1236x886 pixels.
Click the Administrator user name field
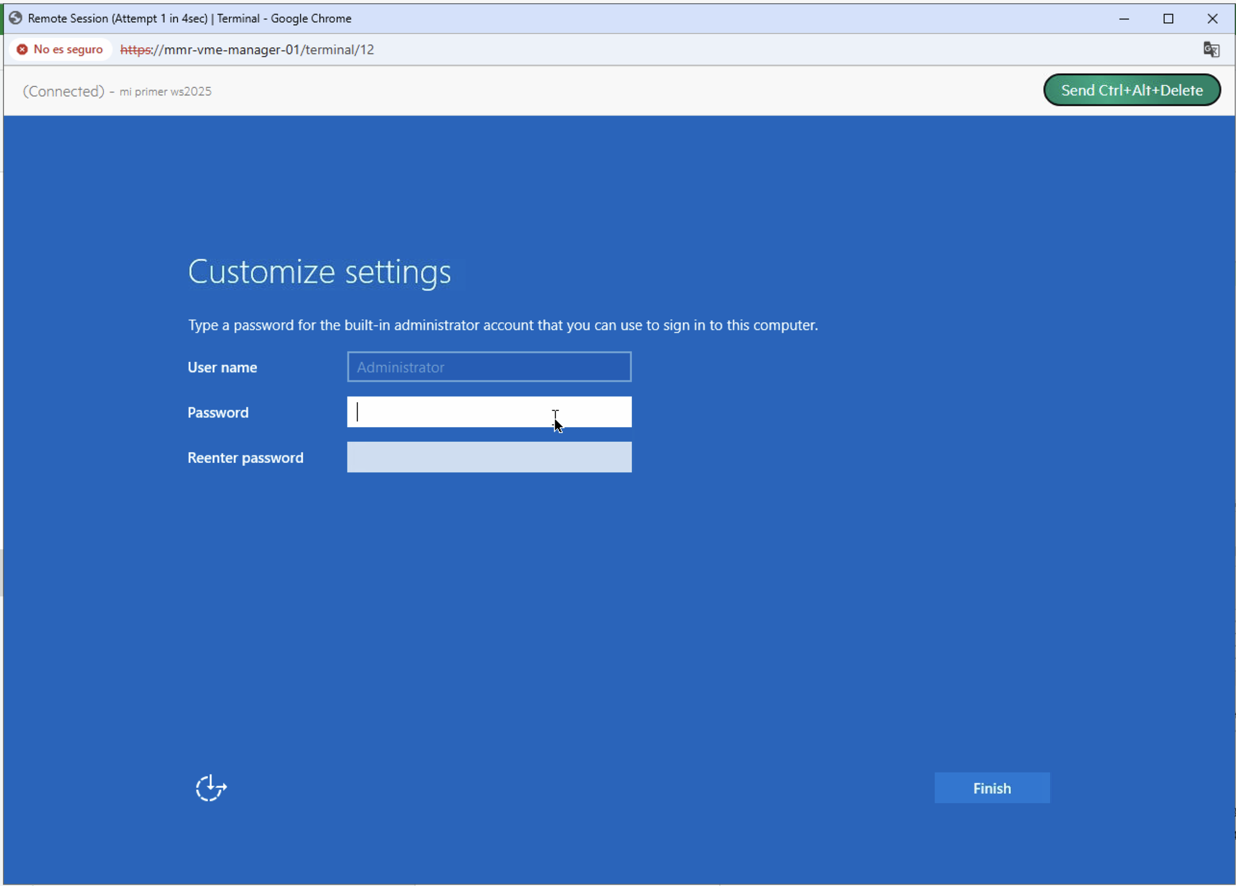(x=489, y=366)
